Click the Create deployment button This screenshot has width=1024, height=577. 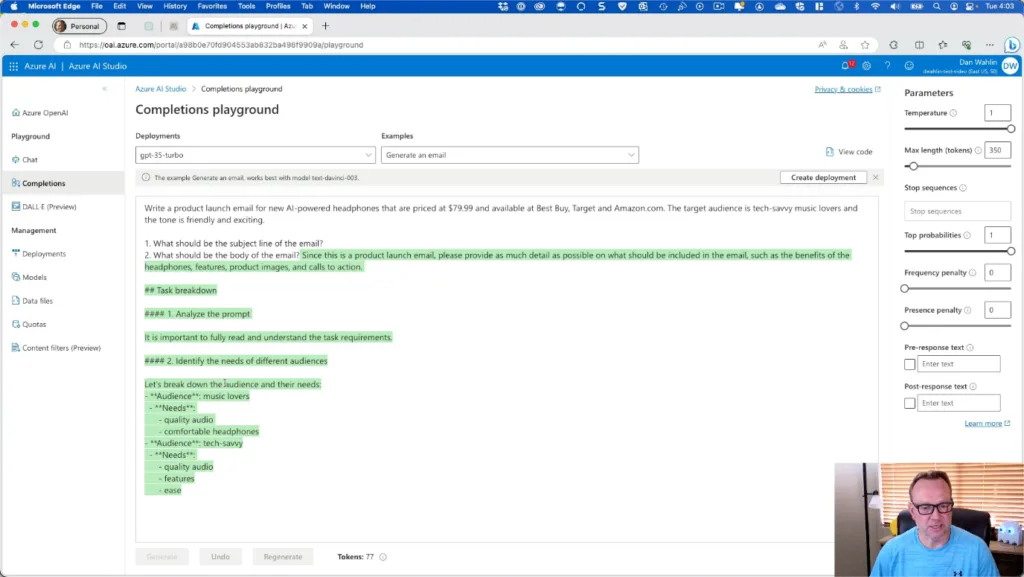823,177
